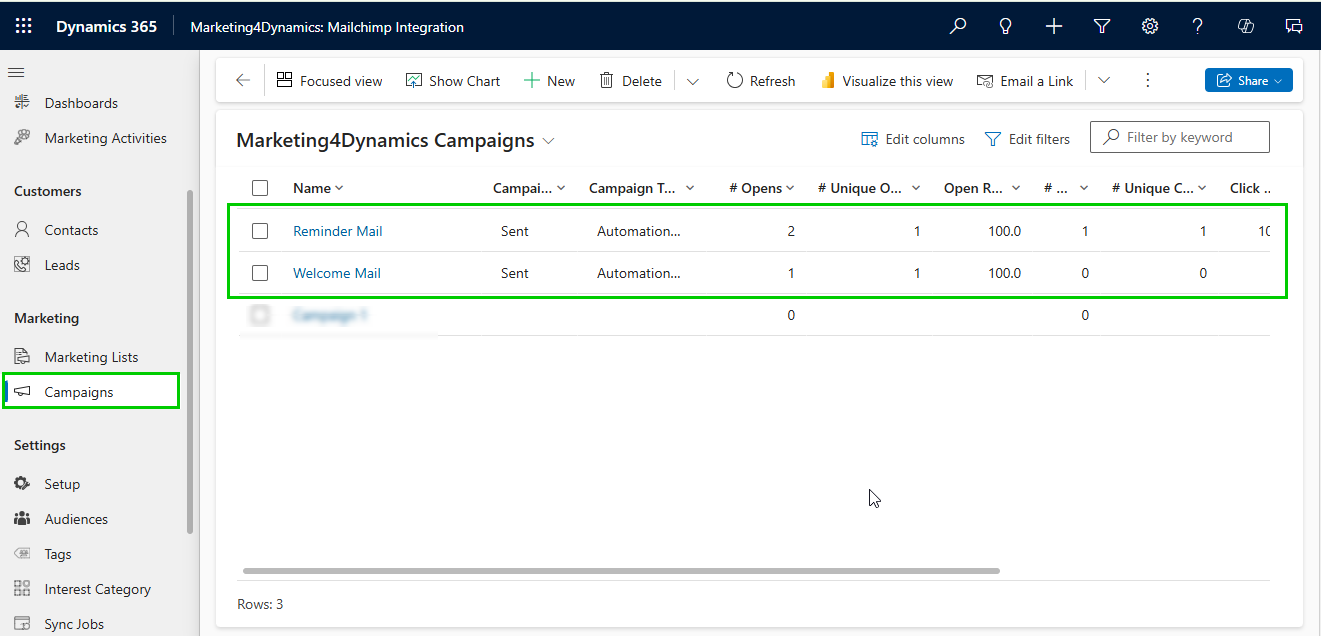
Task: Open the view selector for Marketing4Dynamics Campaigns
Action: point(548,140)
